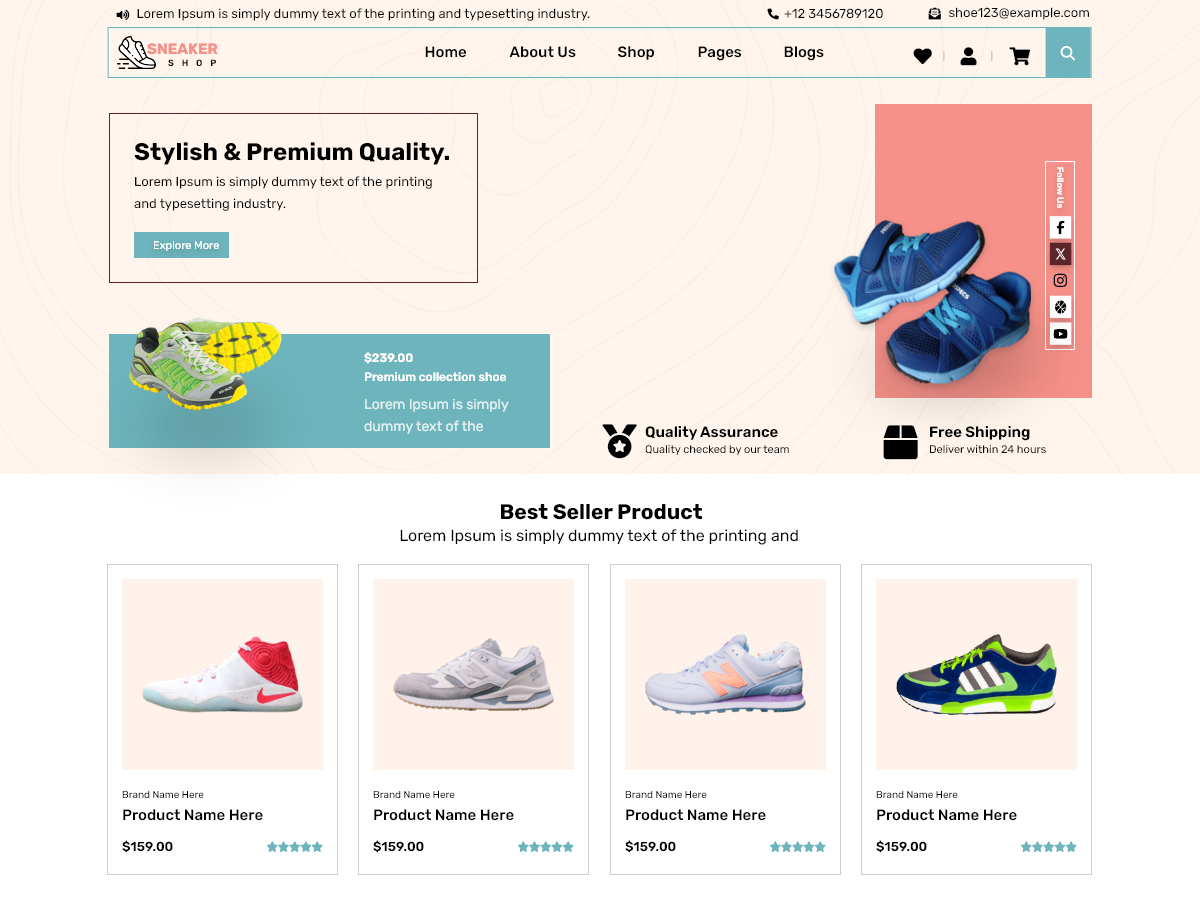Activate the search icon in the navbar

point(1068,52)
